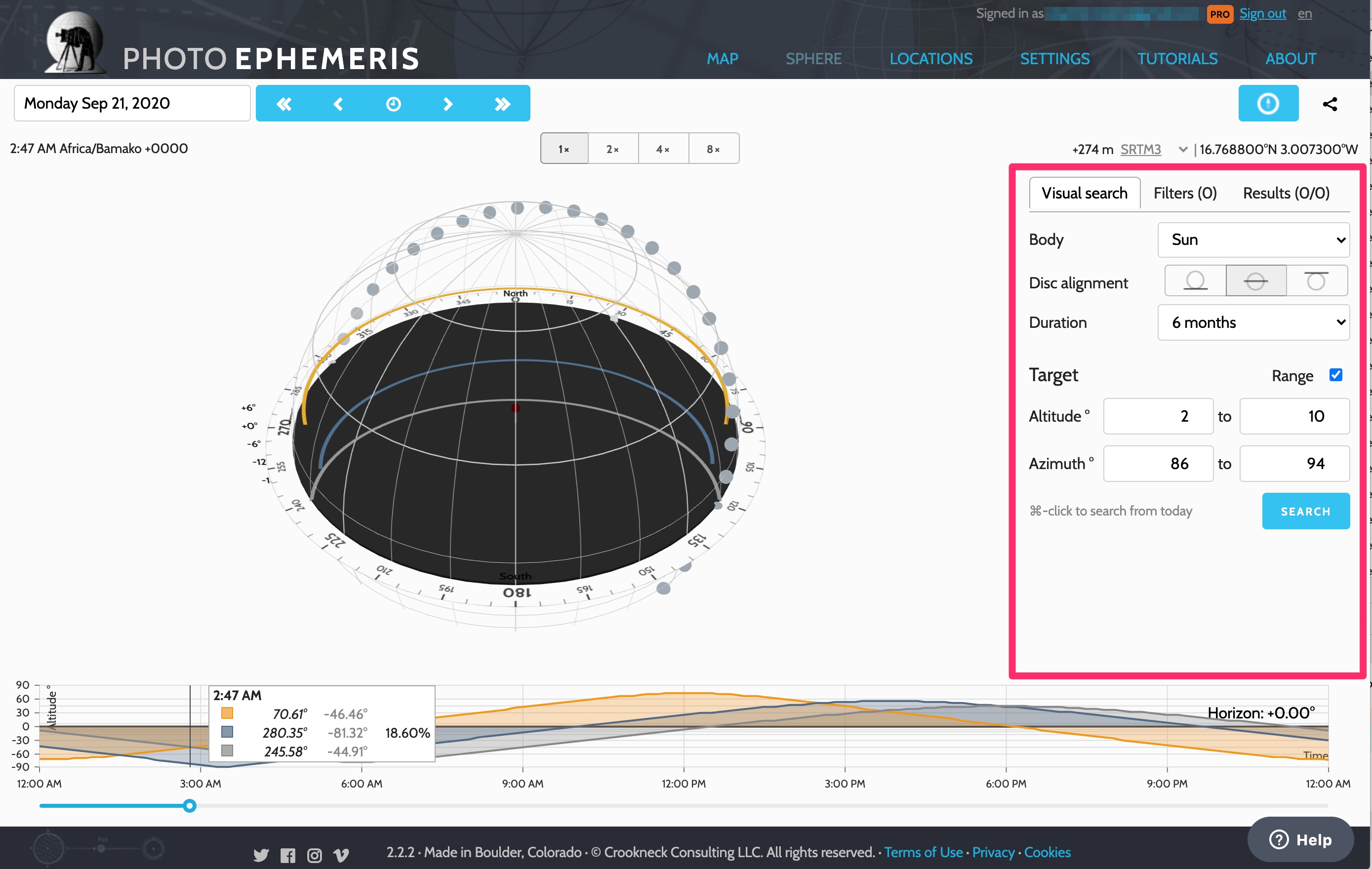Open the MAP page

[x=723, y=59]
